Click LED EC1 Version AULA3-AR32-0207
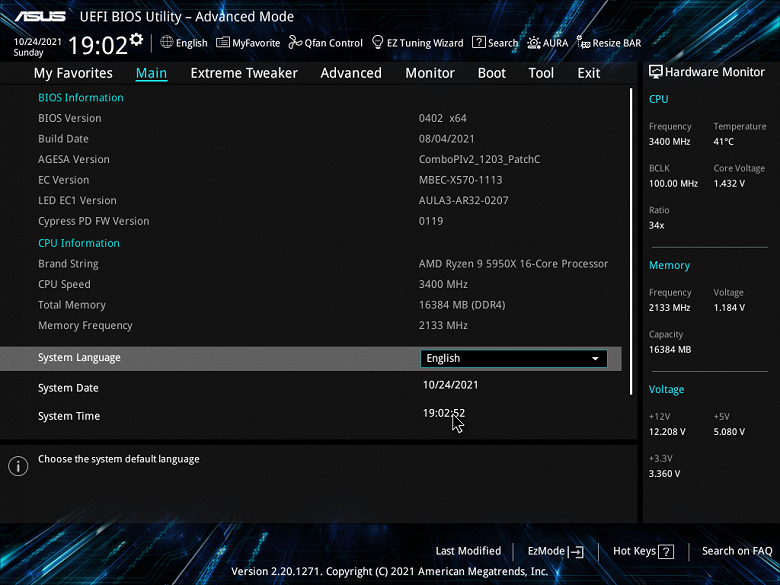This screenshot has height=585, width=780. (464, 200)
